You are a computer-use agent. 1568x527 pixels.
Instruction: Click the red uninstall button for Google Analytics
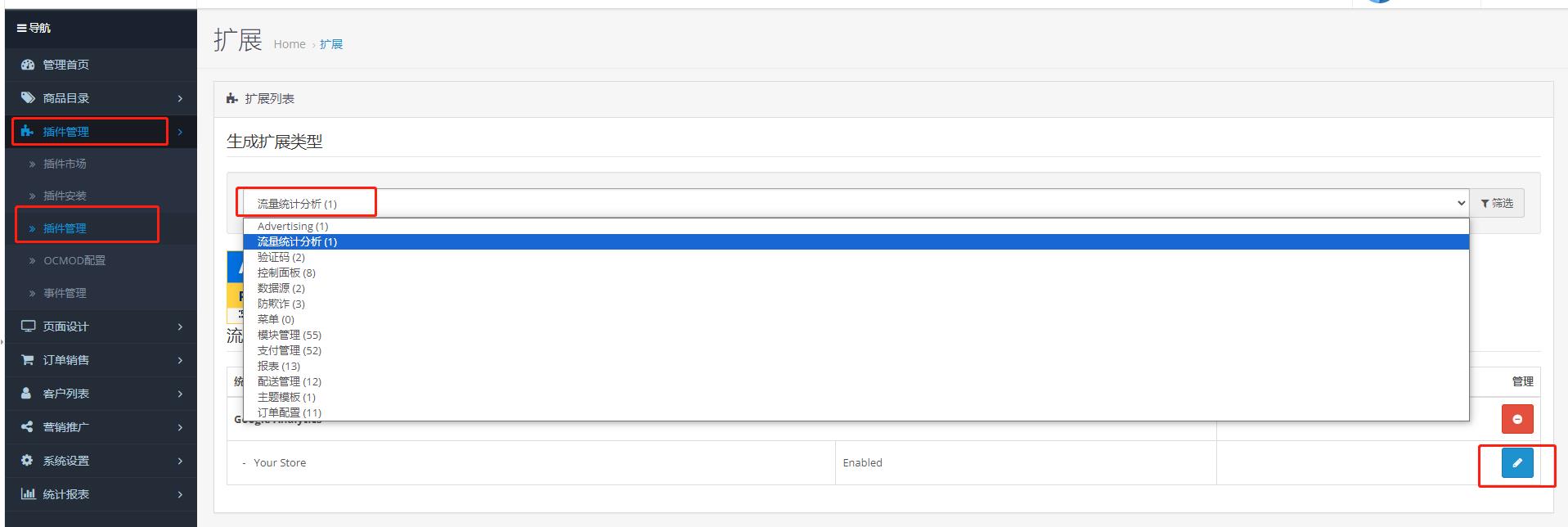(1516, 419)
